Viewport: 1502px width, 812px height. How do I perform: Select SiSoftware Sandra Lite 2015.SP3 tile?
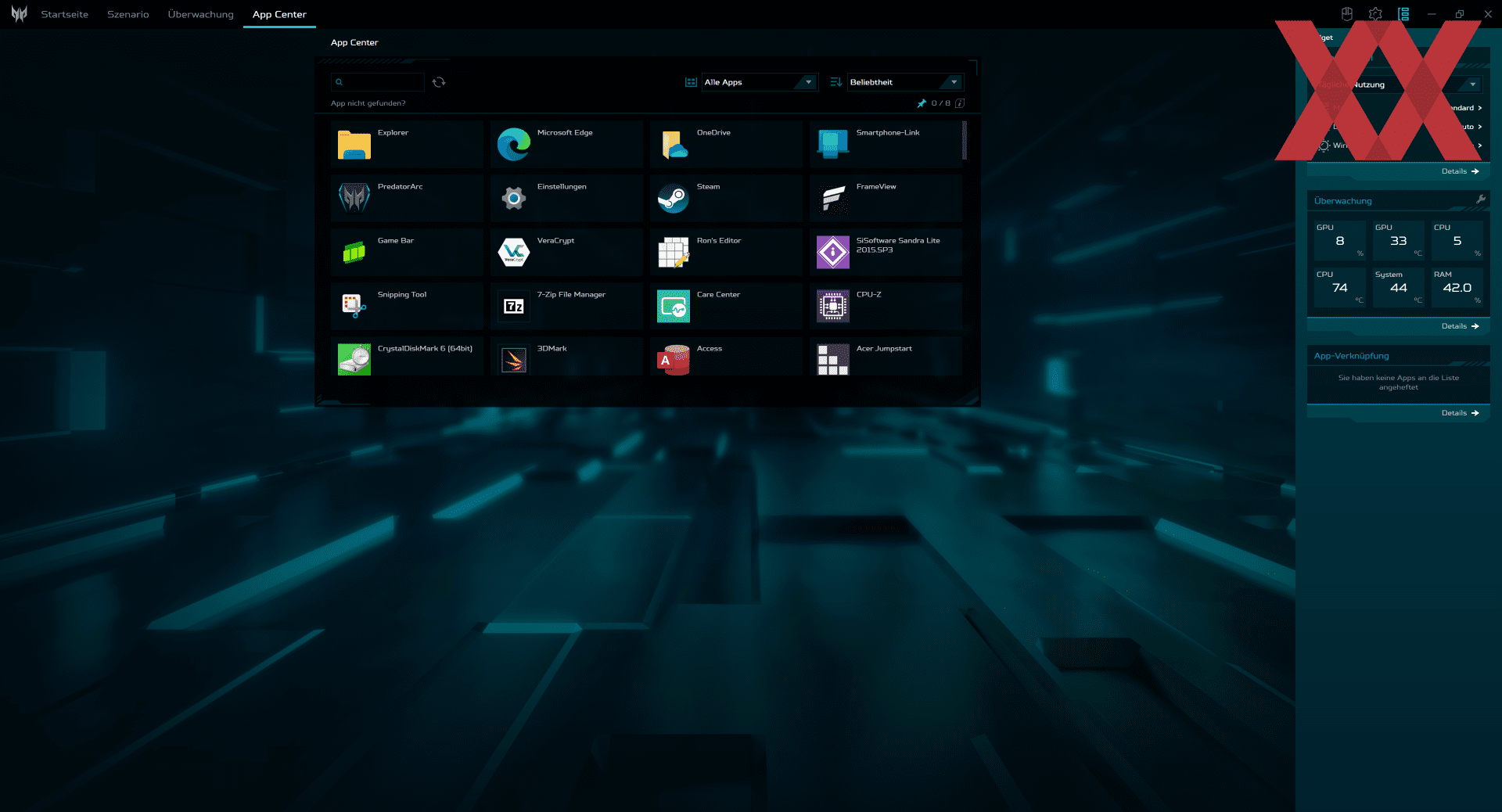(886, 253)
